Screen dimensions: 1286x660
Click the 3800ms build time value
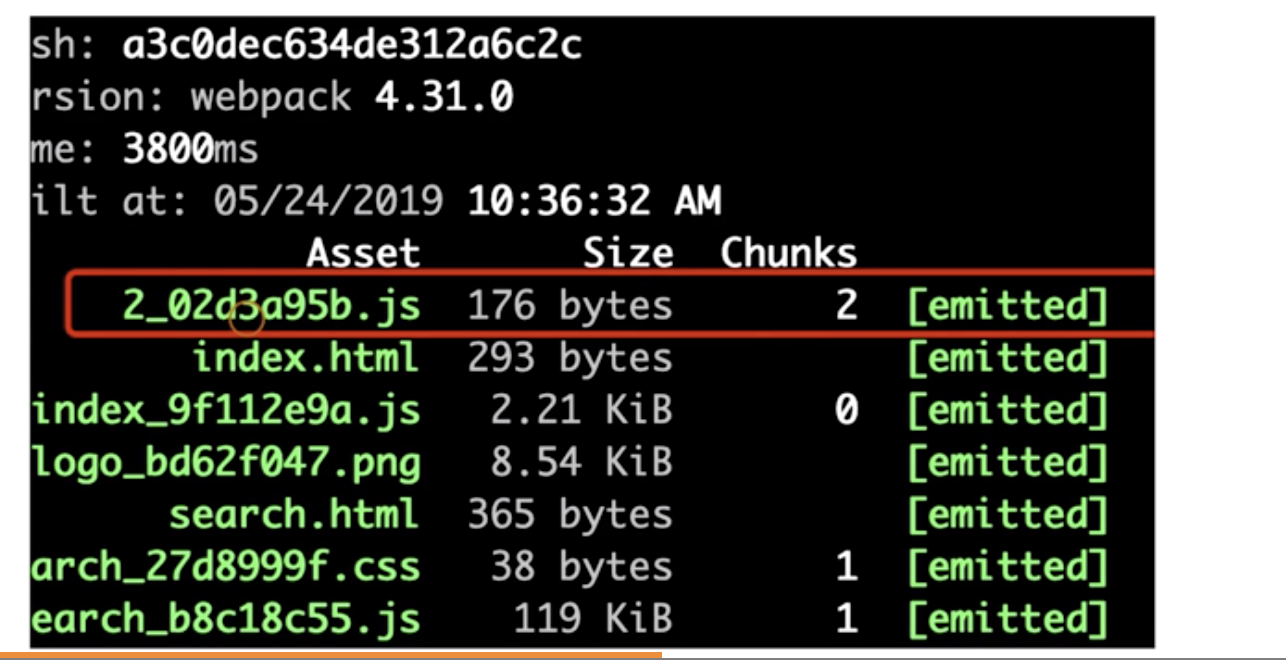[190, 150]
